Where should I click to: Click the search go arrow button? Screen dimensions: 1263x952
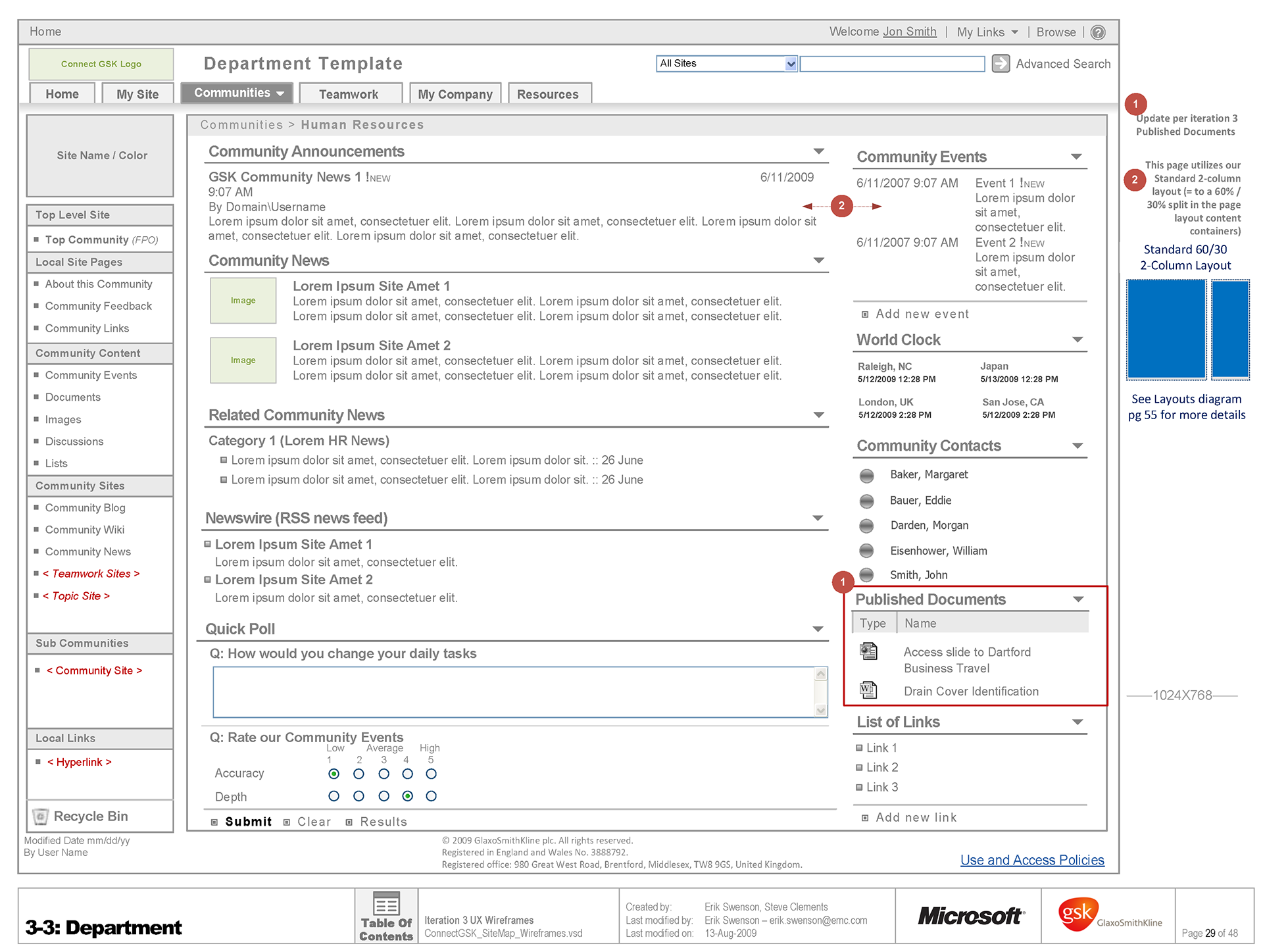(x=1001, y=63)
